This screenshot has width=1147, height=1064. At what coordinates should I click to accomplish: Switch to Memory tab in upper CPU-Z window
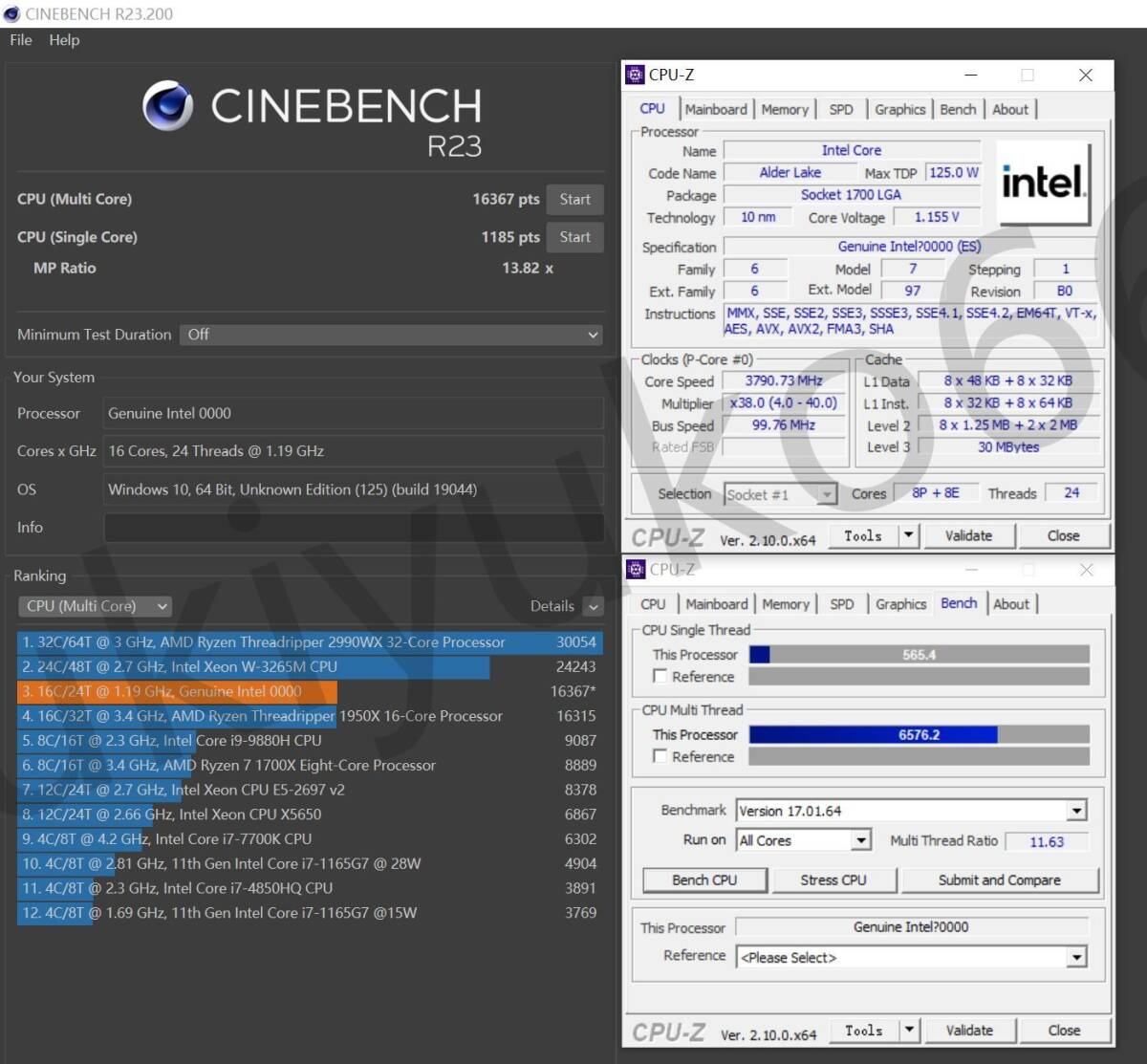click(x=785, y=110)
